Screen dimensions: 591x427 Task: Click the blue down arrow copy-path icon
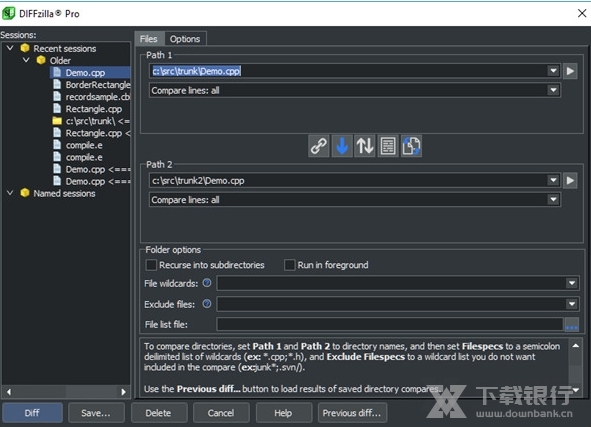pos(342,146)
